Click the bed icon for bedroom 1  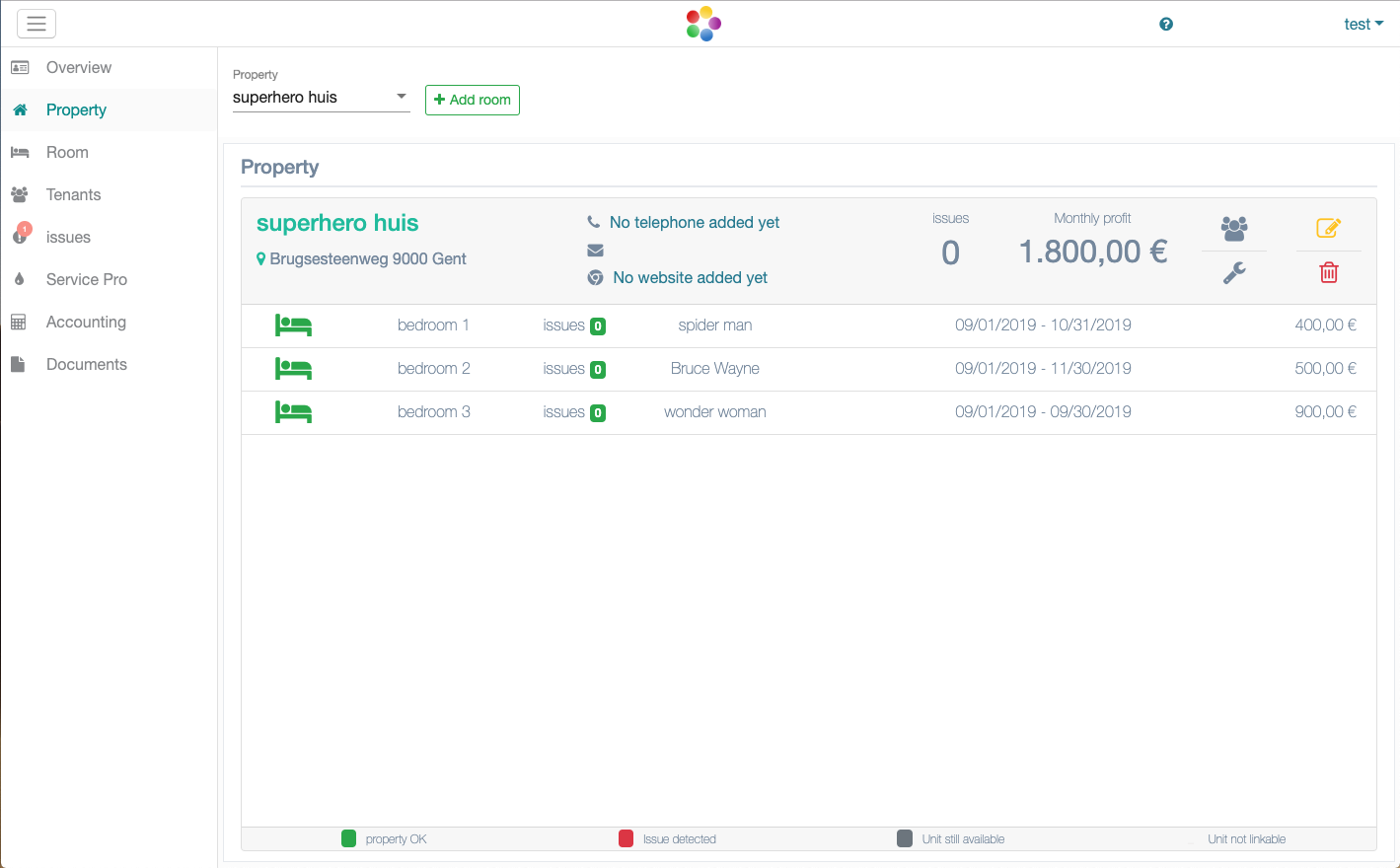(x=293, y=325)
